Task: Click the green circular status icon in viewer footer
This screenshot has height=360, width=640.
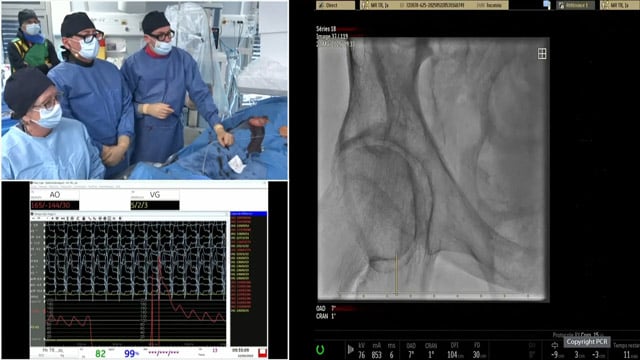Action: pos(320,350)
